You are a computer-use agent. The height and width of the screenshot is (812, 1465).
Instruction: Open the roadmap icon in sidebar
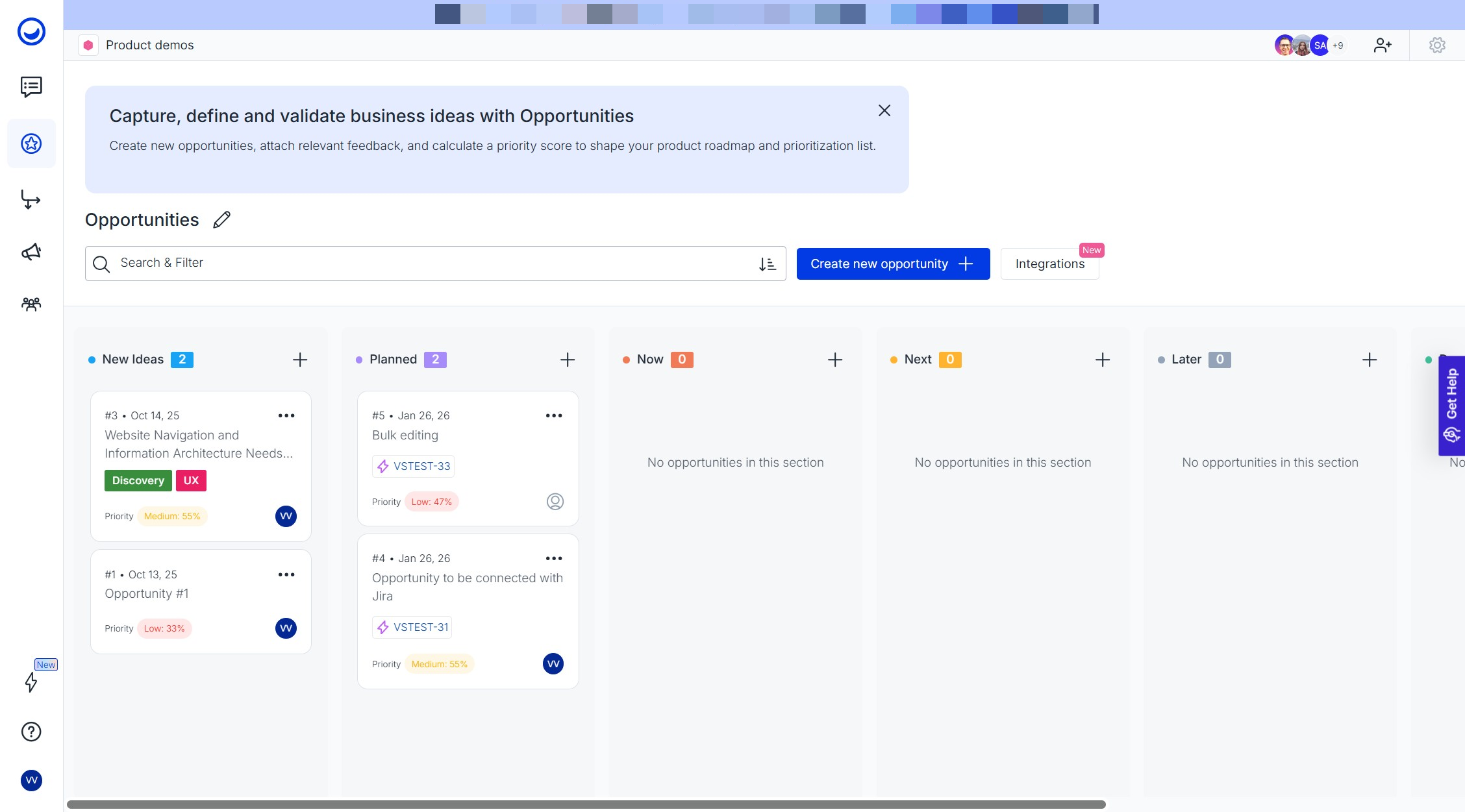pyautogui.click(x=31, y=199)
